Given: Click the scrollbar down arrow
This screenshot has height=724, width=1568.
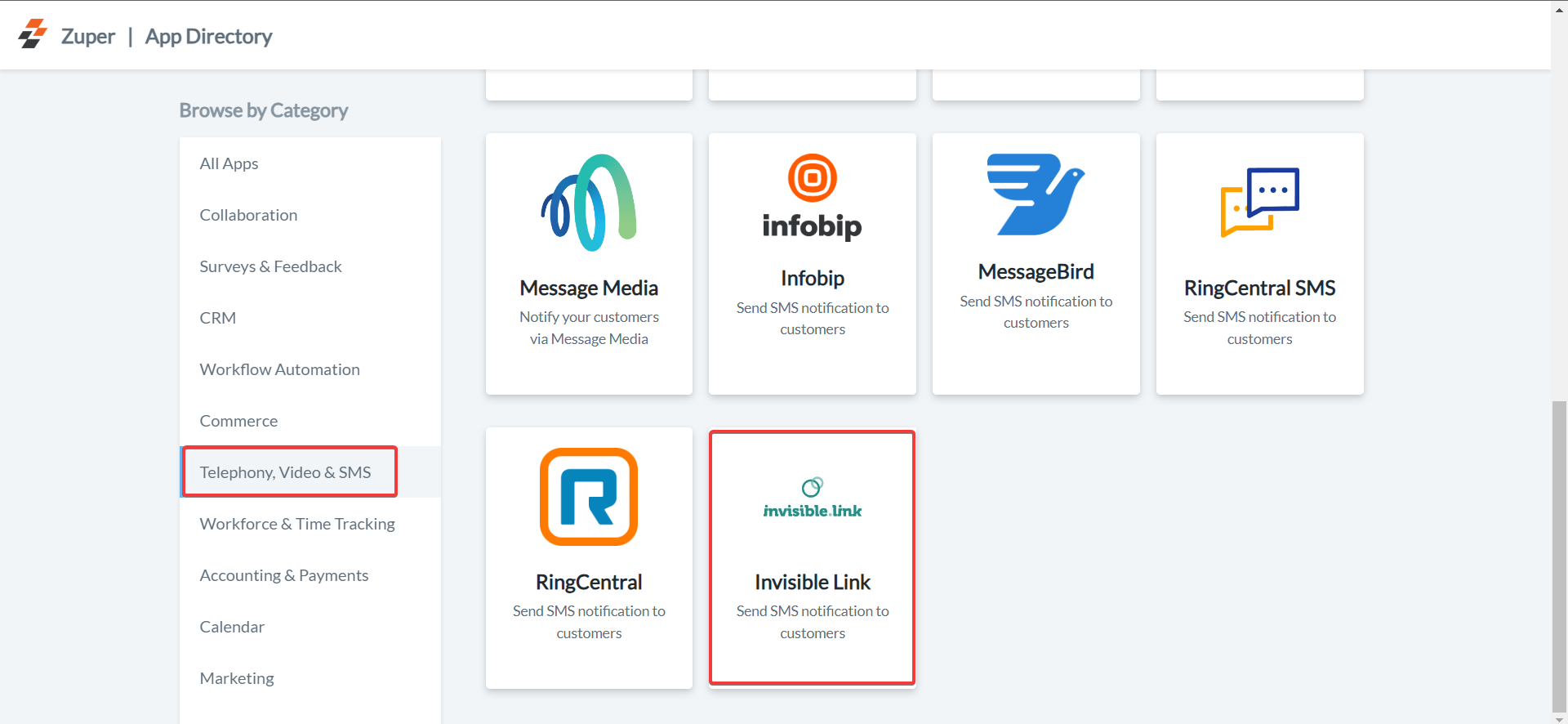Looking at the screenshot, I should point(1559,718).
